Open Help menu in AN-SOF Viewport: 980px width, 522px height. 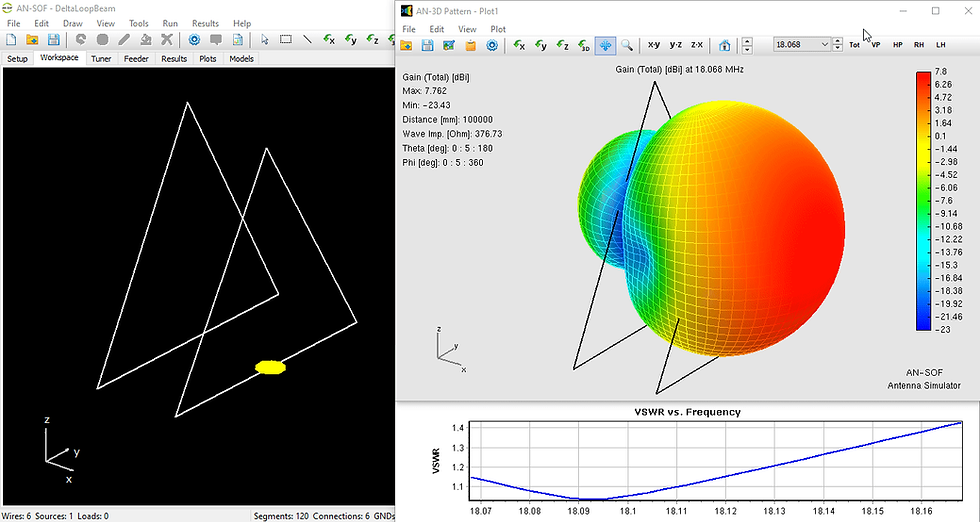[x=242, y=24]
